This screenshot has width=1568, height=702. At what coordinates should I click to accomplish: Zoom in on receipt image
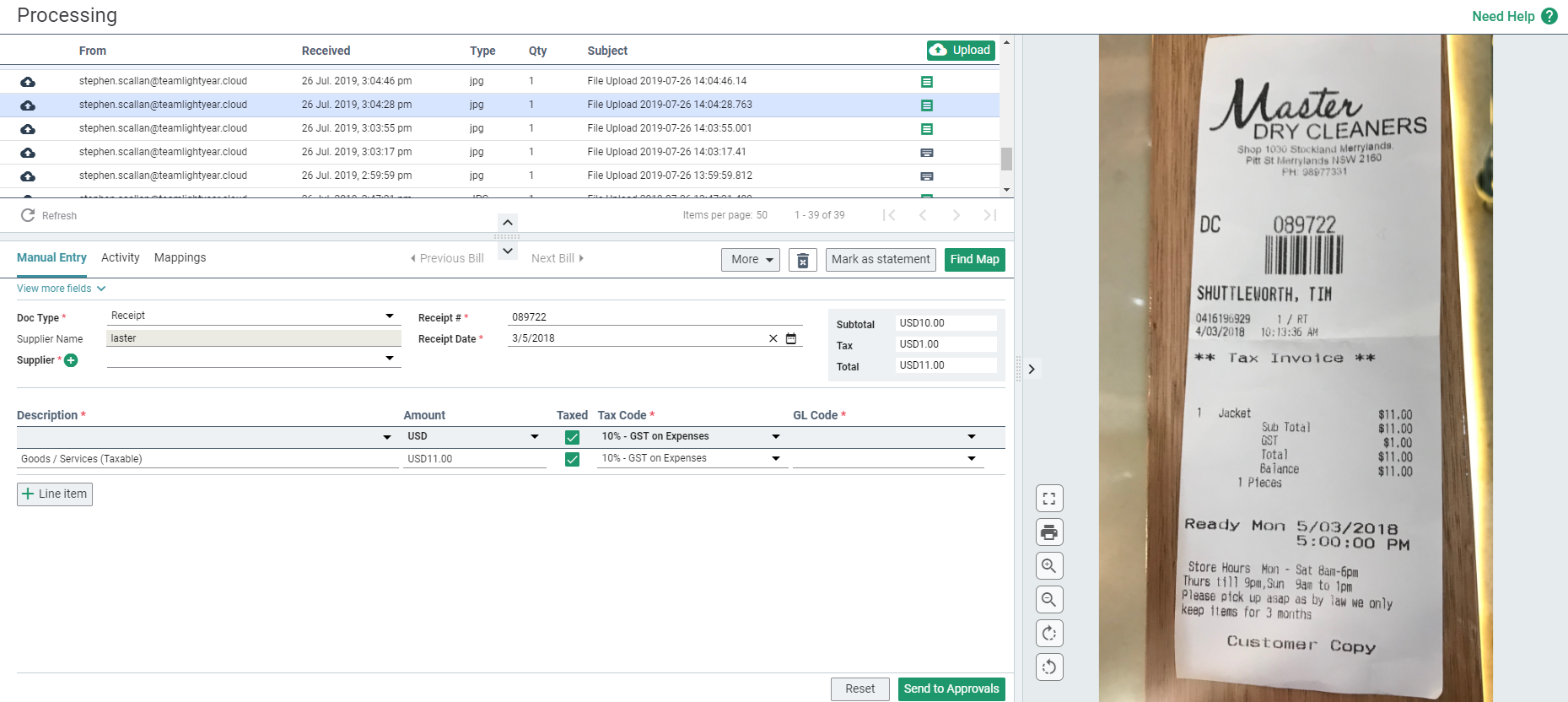(x=1049, y=566)
